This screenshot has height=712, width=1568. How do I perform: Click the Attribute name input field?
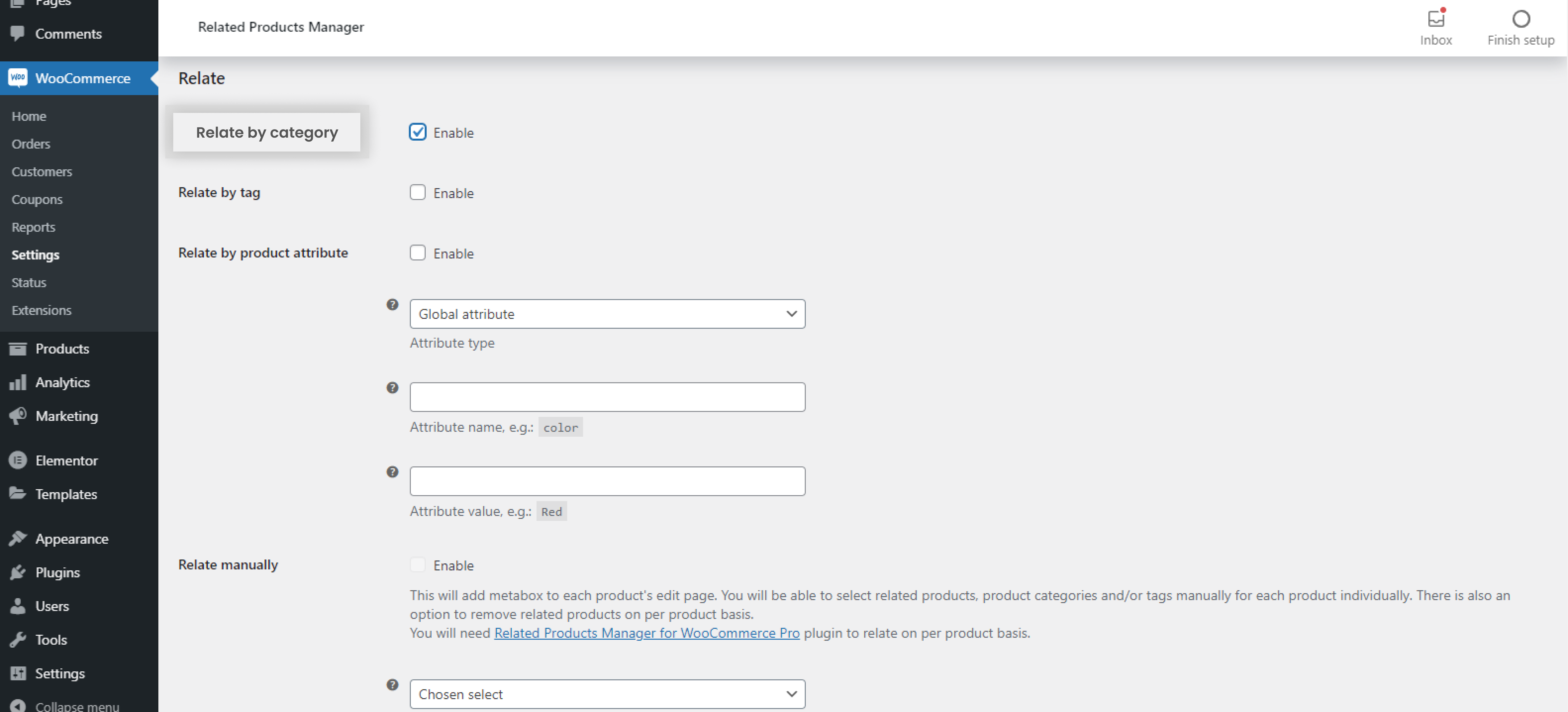(608, 397)
